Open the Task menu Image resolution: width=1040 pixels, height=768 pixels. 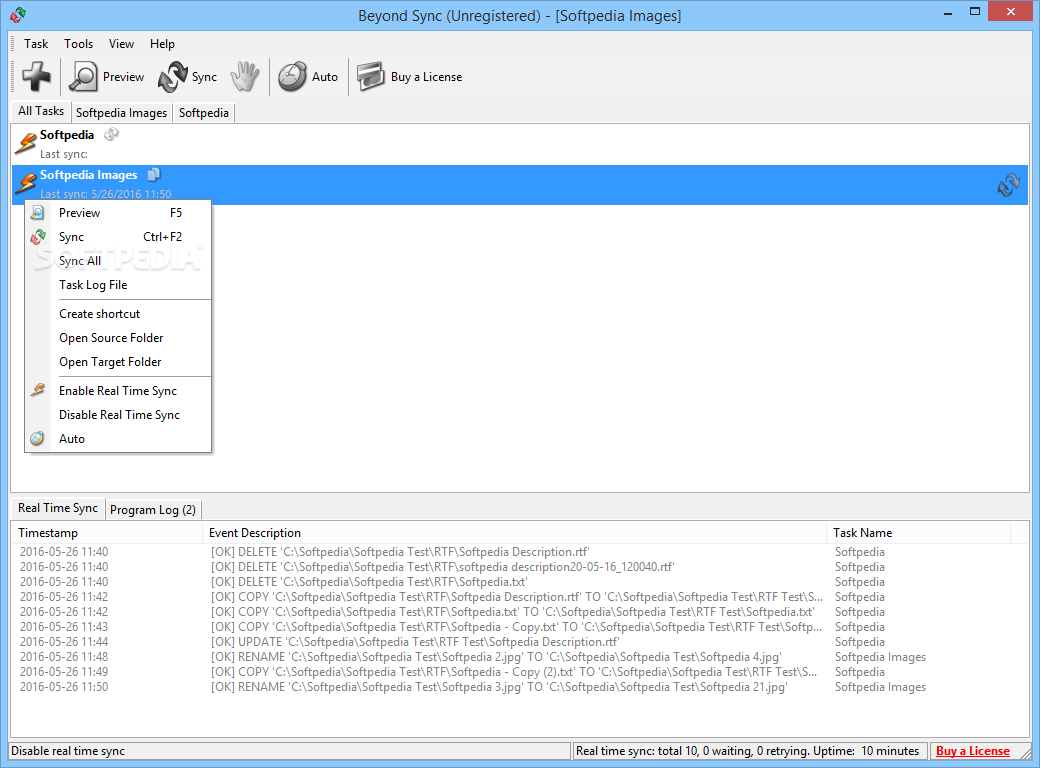click(x=36, y=44)
